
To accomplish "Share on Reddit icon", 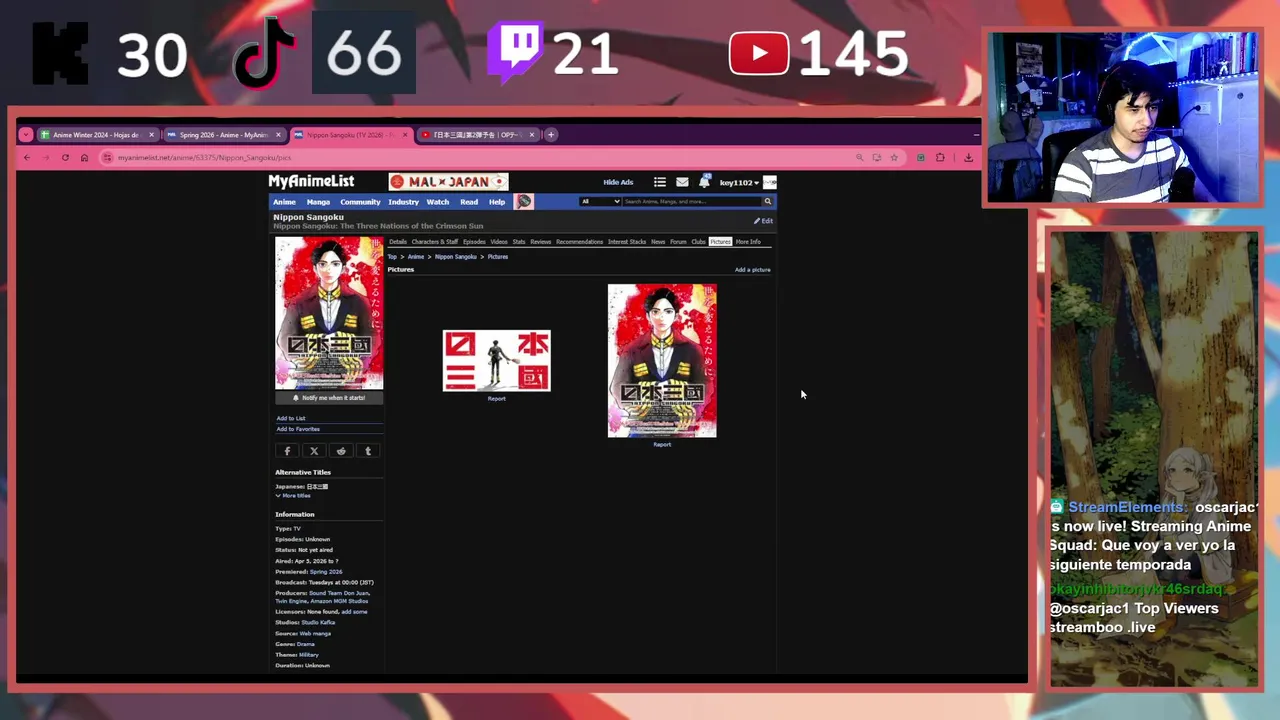I will point(341,451).
